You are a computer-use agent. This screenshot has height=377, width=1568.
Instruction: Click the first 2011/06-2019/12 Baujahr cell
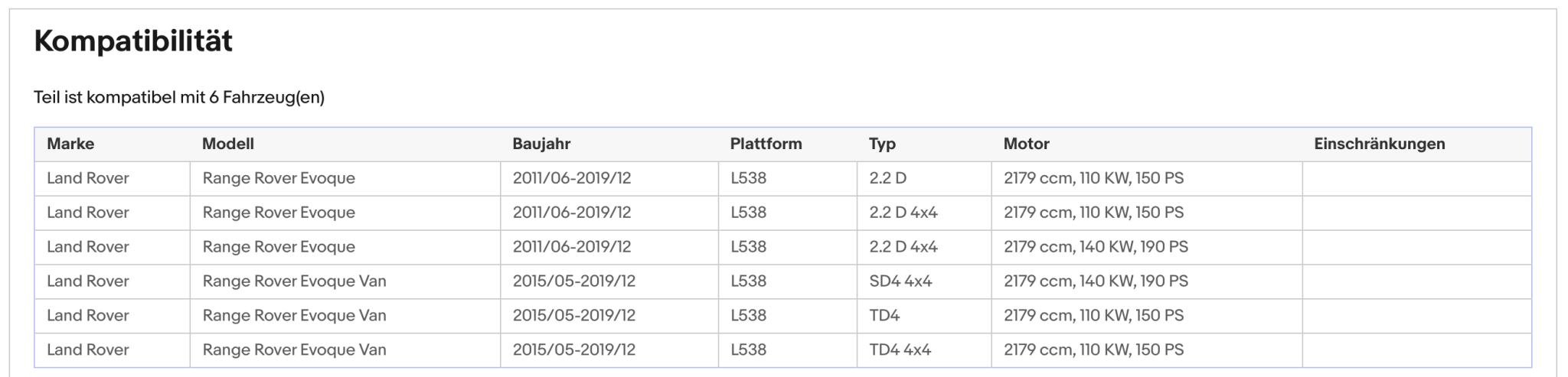[609, 178]
